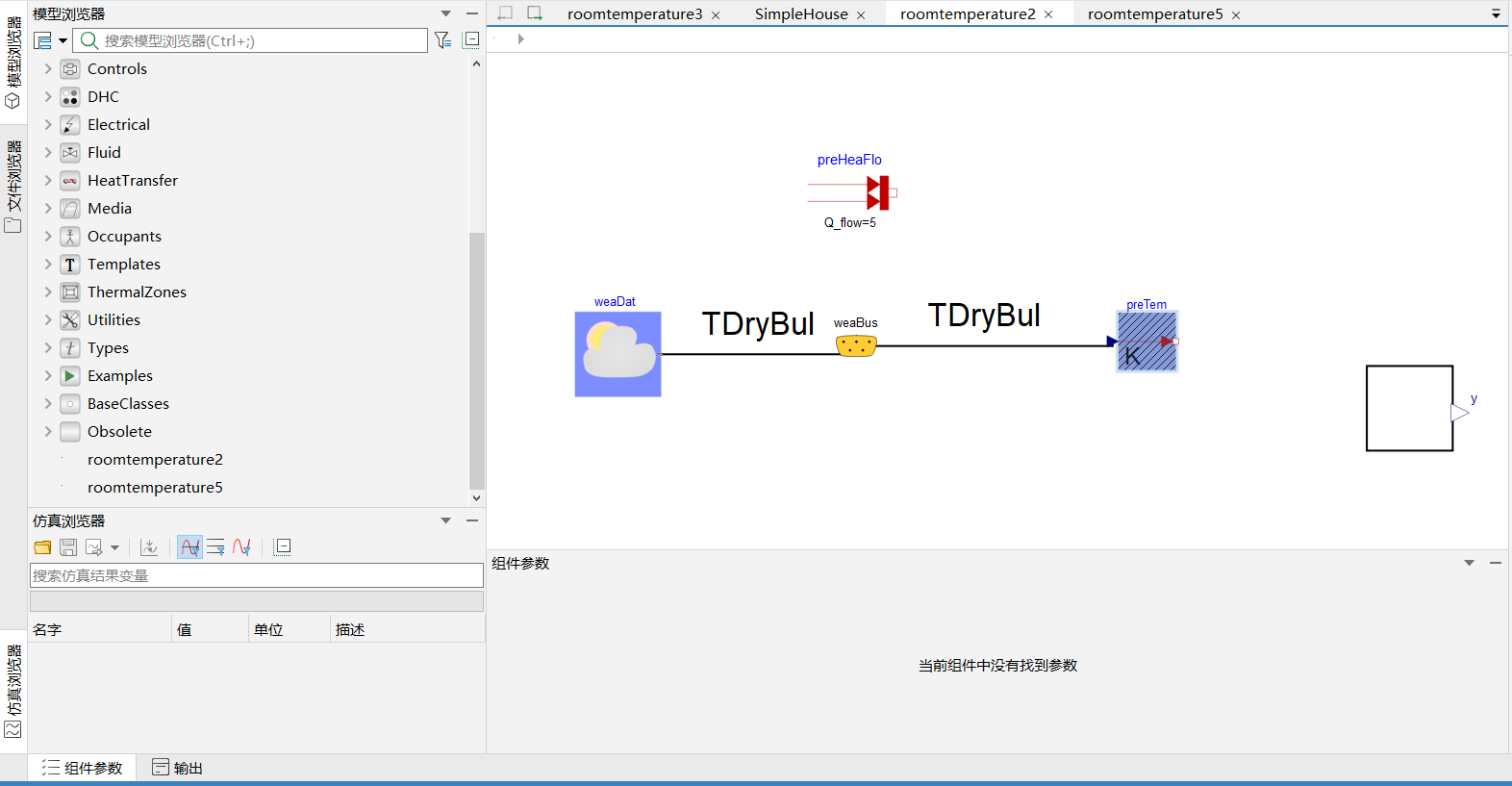Click the export simulation result icon
This screenshot has height=786, width=1512.
click(94, 547)
